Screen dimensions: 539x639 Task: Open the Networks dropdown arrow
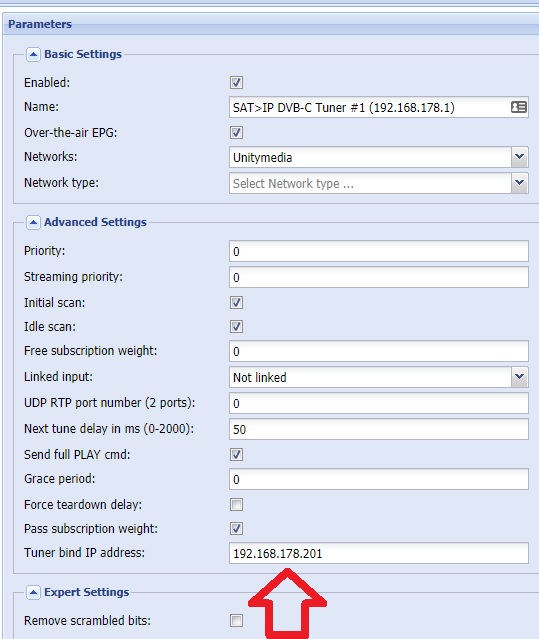pyautogui.click(x=519, y=157)
